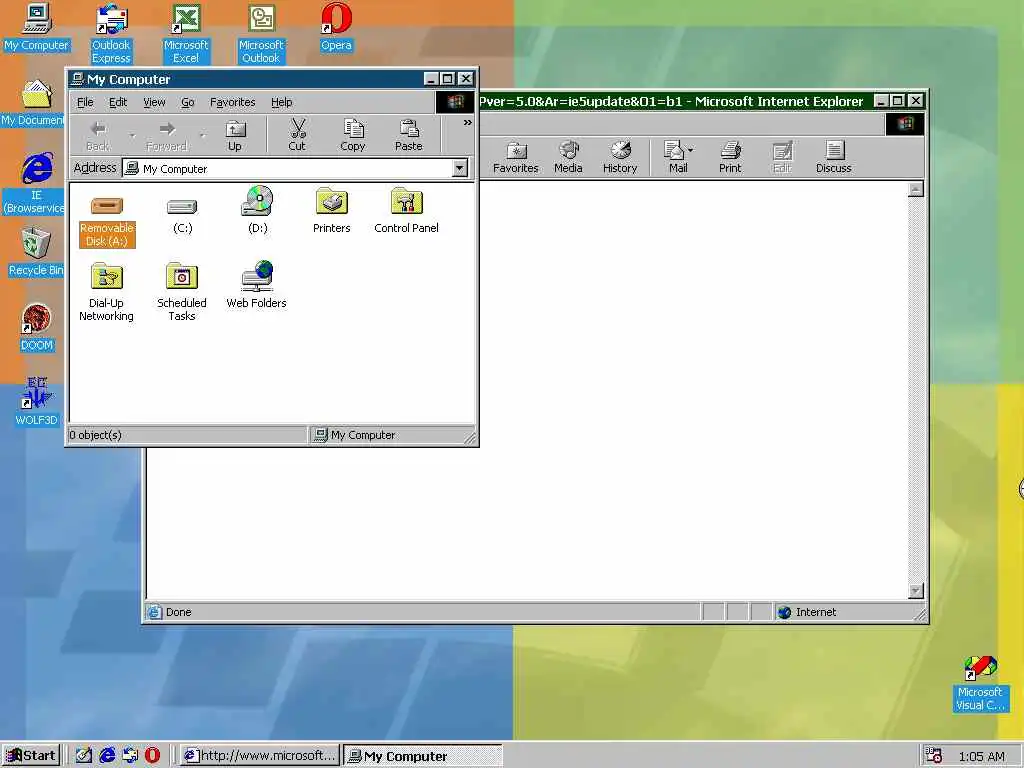1024x768 pixels.
Task: Open the View menu in My Computer
Action: [154, 103]
